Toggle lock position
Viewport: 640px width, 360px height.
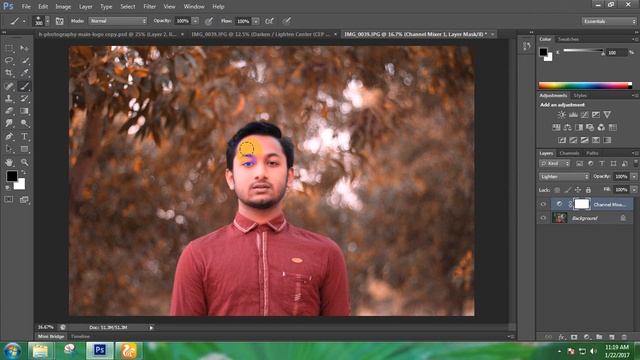[x=578, y=190]
